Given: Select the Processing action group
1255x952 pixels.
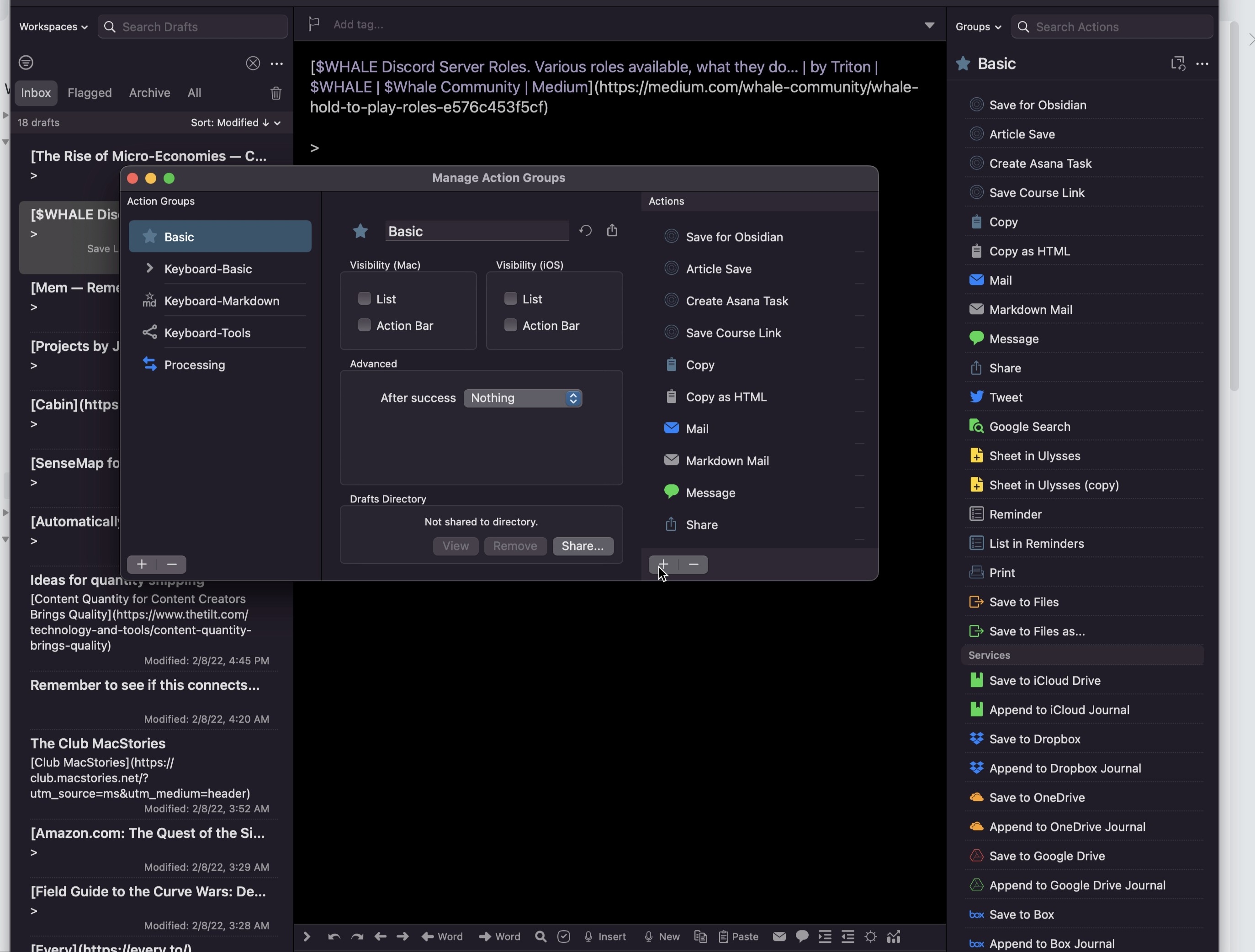Looking at the screenshot, I should [x=220, y=365].
